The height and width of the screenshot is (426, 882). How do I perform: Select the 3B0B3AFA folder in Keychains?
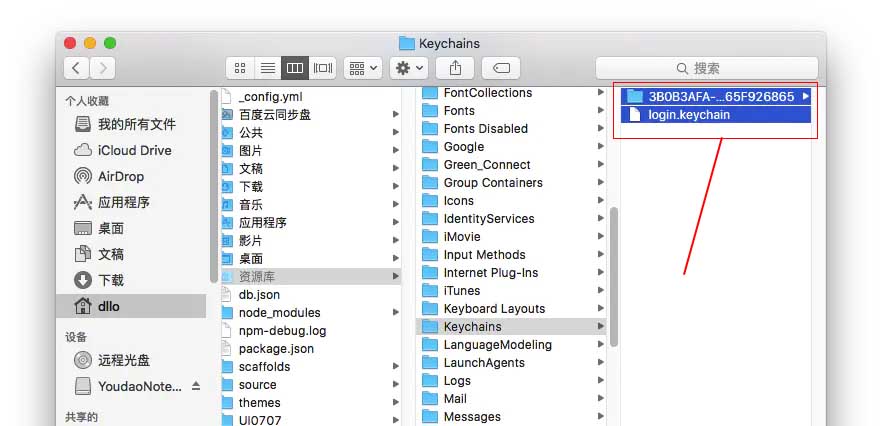tap(716, 97)
